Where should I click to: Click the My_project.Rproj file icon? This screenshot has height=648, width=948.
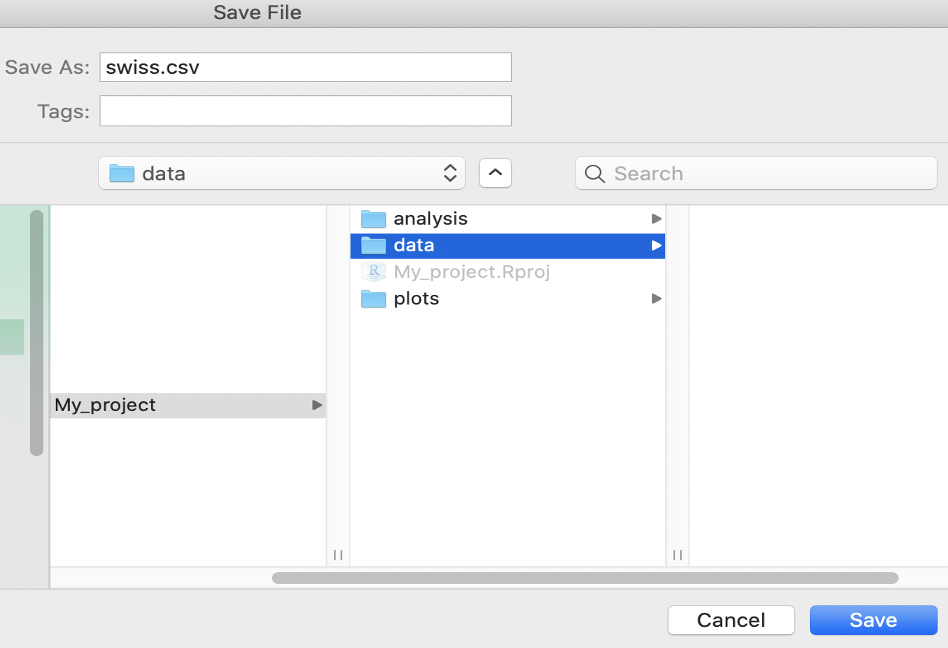(373, 272)
